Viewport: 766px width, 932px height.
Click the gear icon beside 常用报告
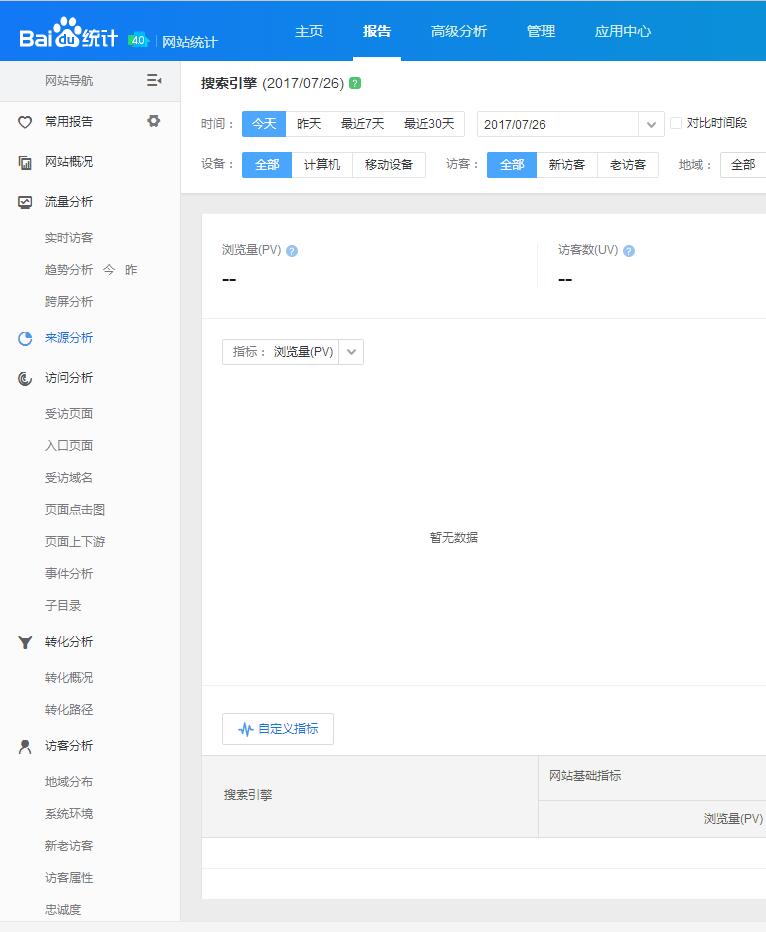[153, 121]
